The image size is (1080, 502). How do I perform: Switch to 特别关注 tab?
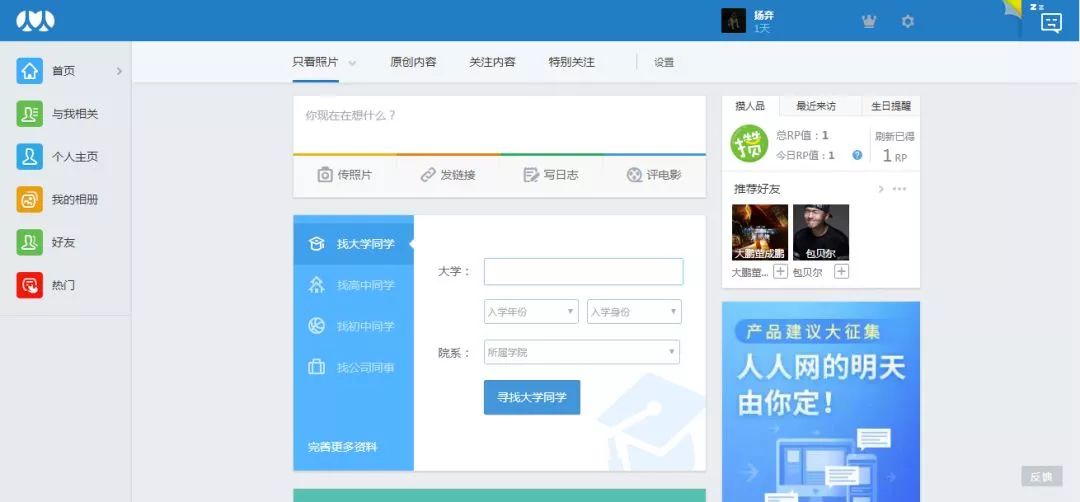click(572, 62)
